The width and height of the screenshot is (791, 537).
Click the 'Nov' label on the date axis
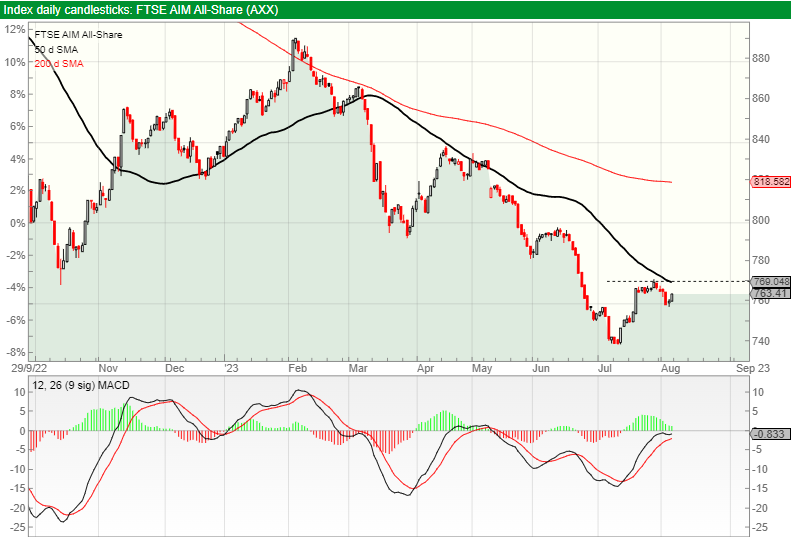click(x=108, y=368)
